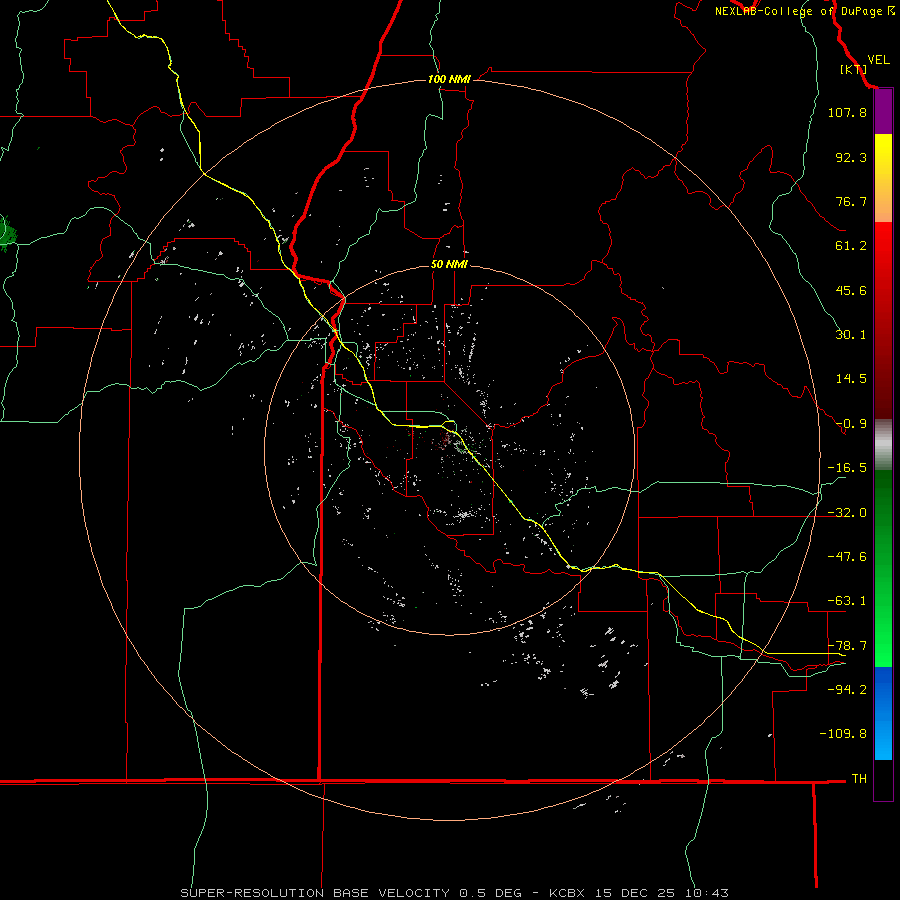Viewport: 900px width, 900px height.
Task: Click the -0.9 legend value
Action: click(851, 424)
